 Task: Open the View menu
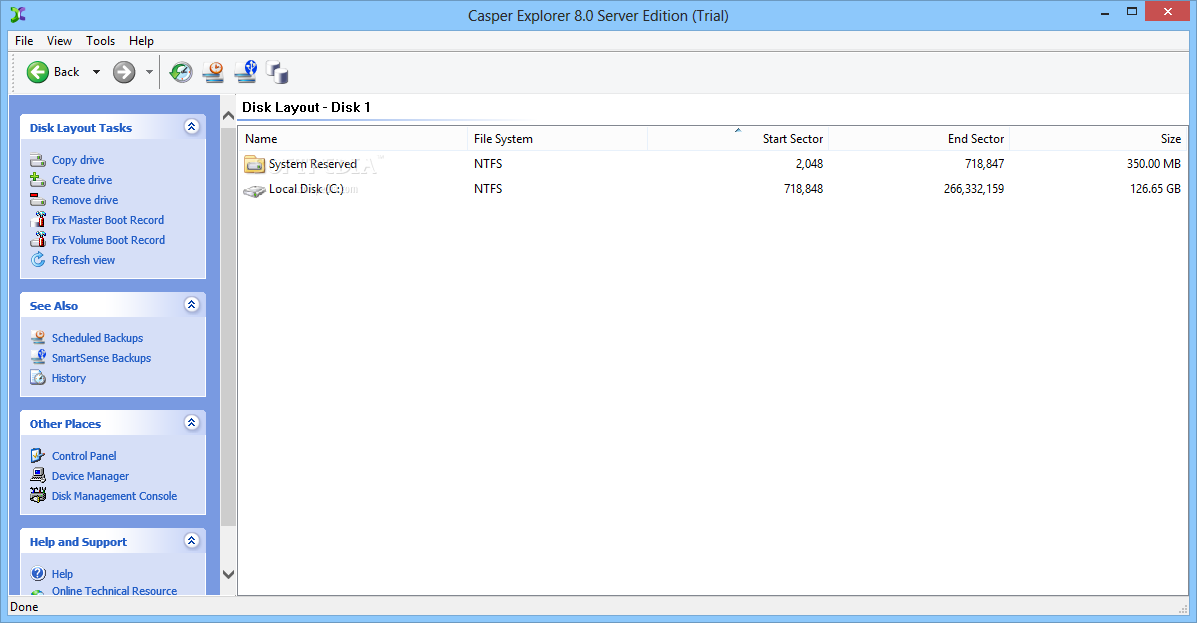(59, 40)
